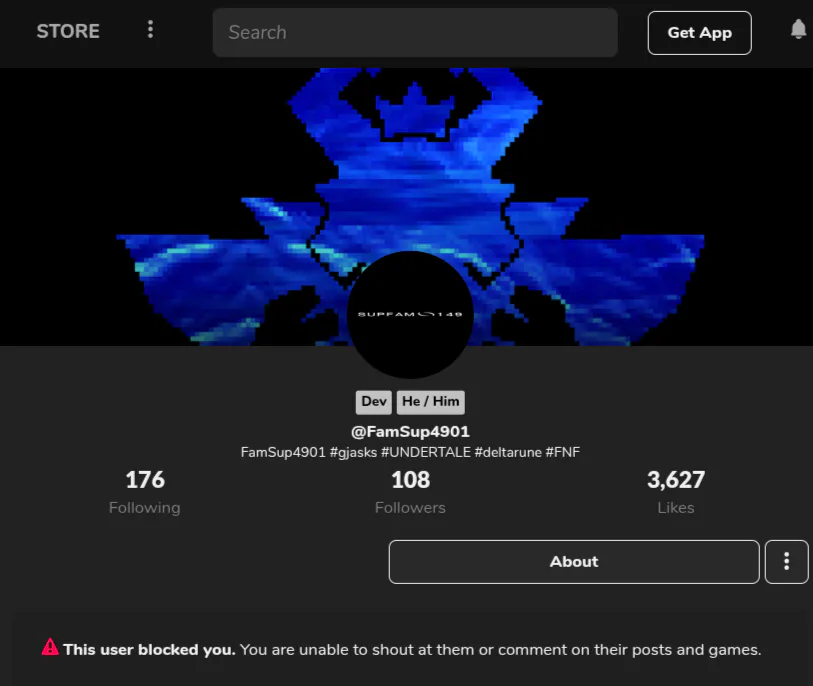Click the Dev badge
The image size is (813, 686).
[374, 402]
